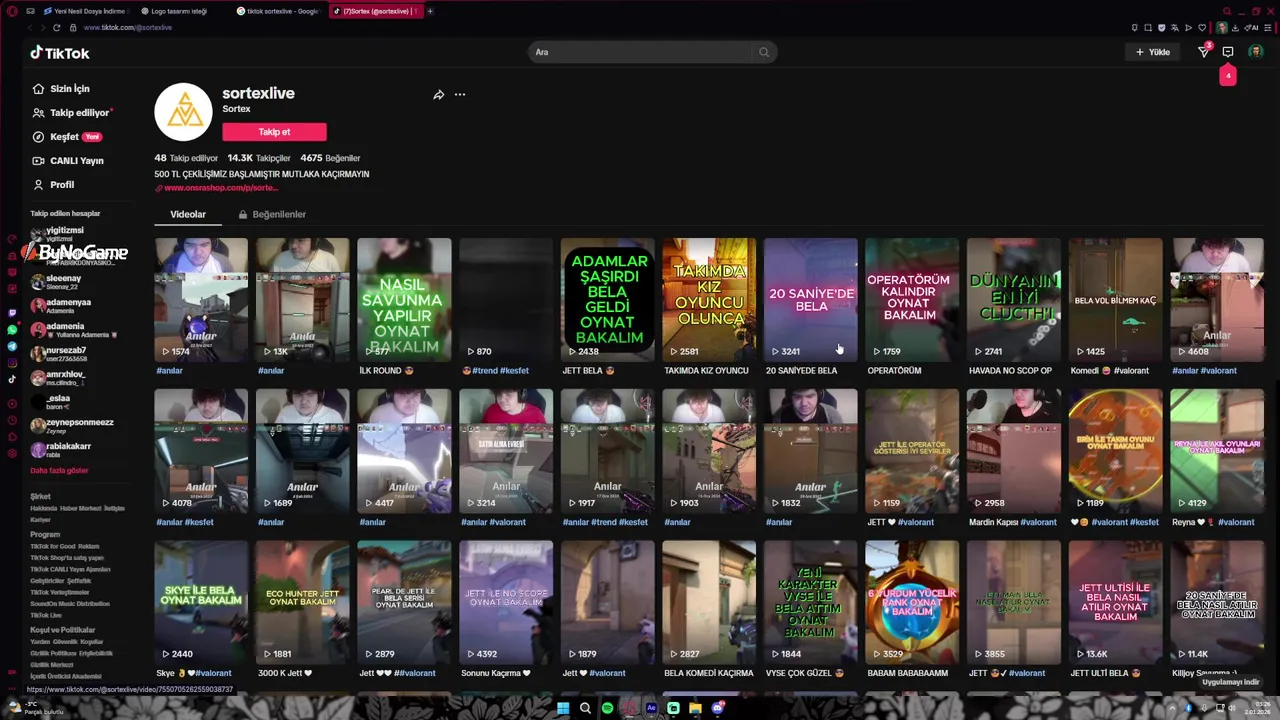Click the browser reload button
Image resolution: width=1280 pixels, height=720 pixels.
[56, 27]
